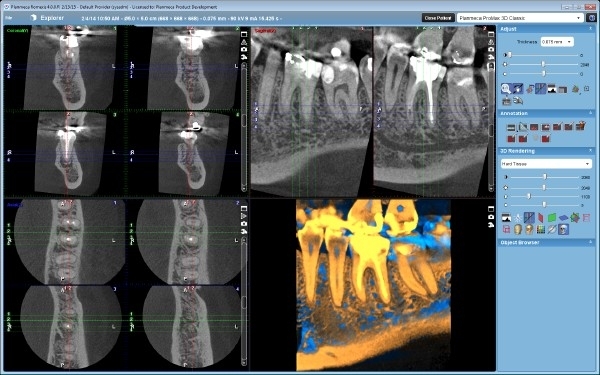Open the Thickness dropdown

tap(557, 42)
